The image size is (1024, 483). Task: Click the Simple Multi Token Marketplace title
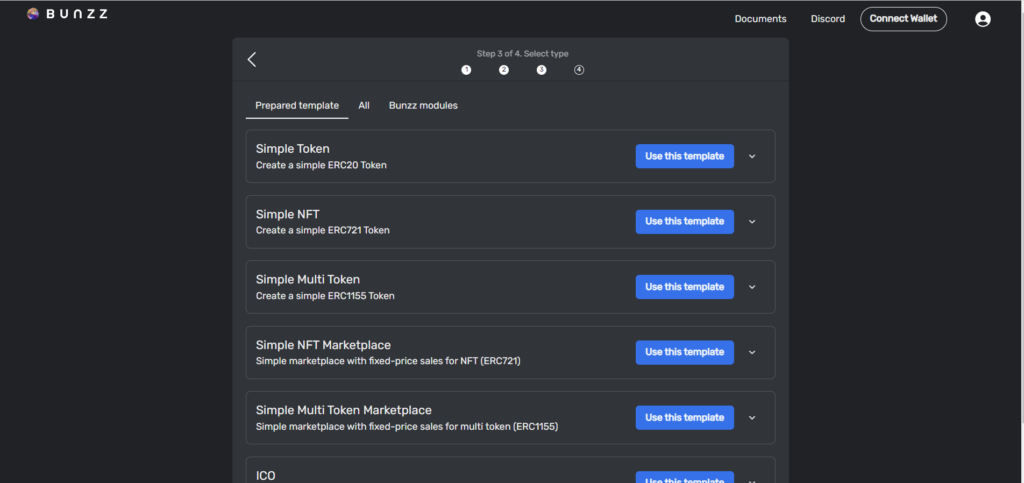point(344,410)
